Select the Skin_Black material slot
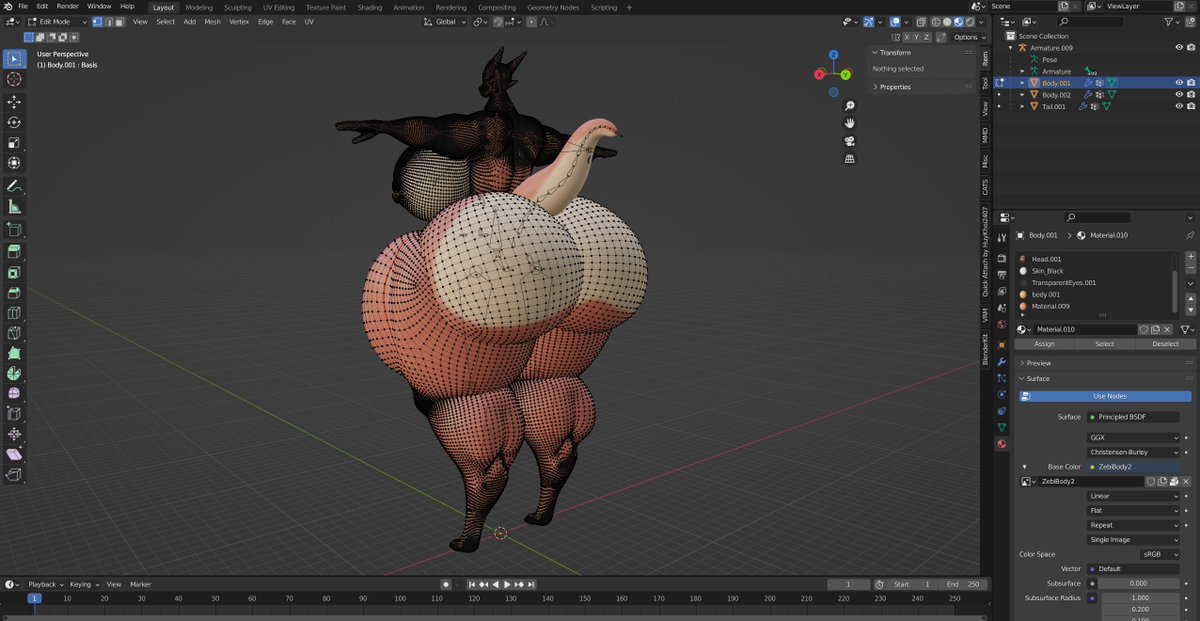Image resolution: width=1200 pixels, height=621 pixels. coord(1095,271)
